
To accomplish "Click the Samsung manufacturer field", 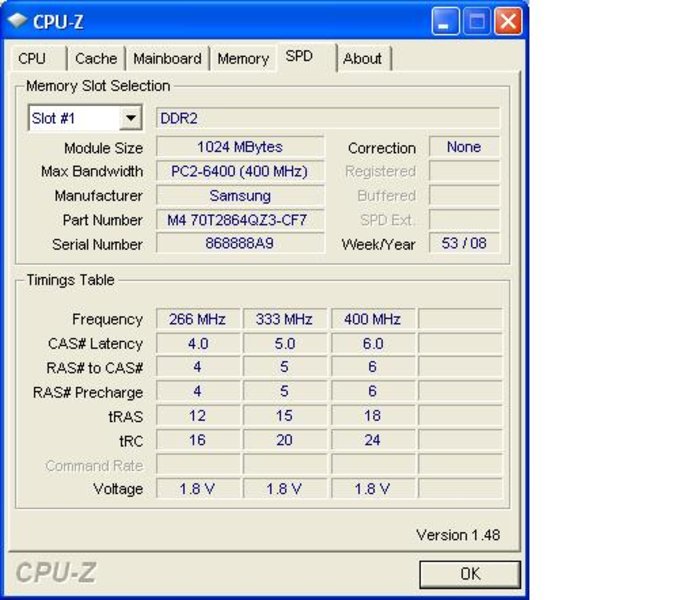I will pos(240,196).
